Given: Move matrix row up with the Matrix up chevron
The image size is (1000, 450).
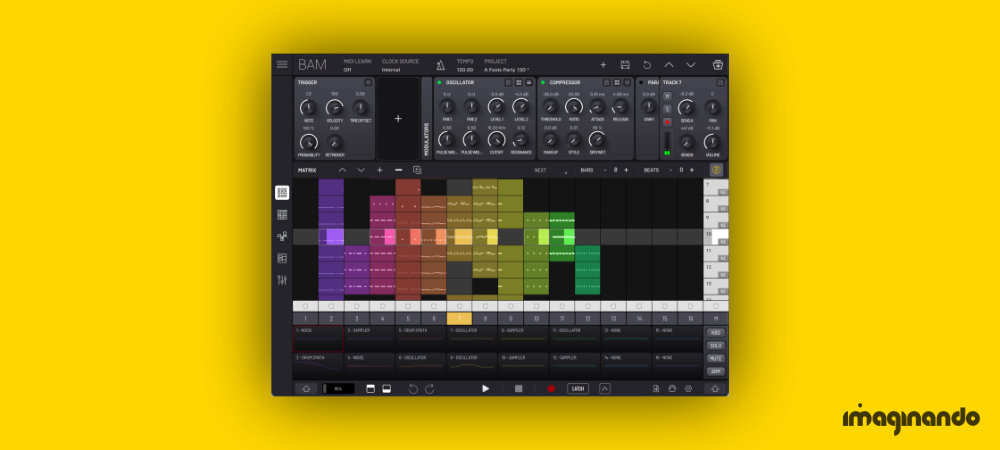Looking at the screenshot, I should 342,170.
